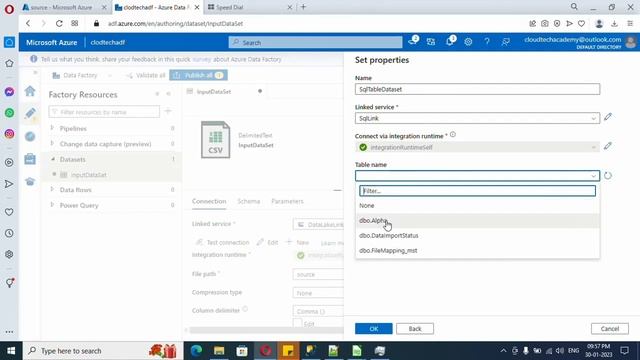Viewport: 640px width, 360px height.
Task: Click the Back button
Action: 415,329
